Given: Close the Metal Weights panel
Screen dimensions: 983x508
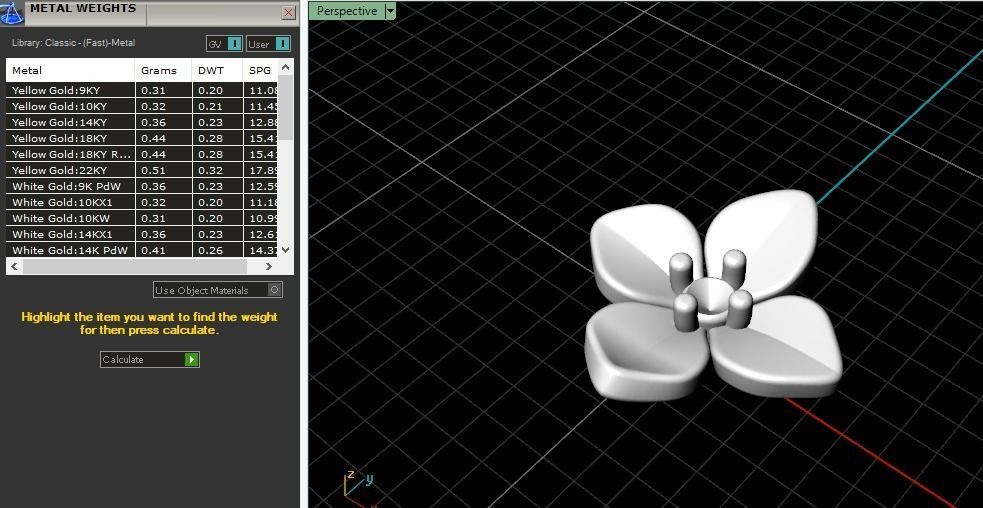Looking at the screenshot, I should (288, 12).
